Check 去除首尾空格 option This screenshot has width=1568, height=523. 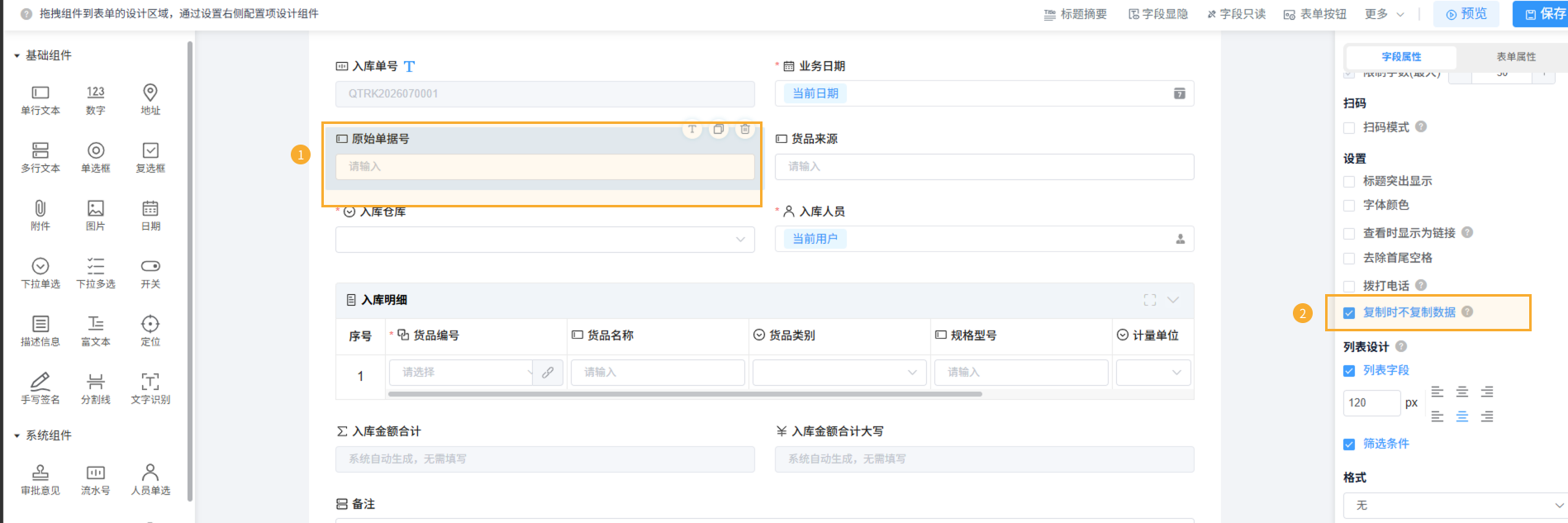pos(1349,259)
